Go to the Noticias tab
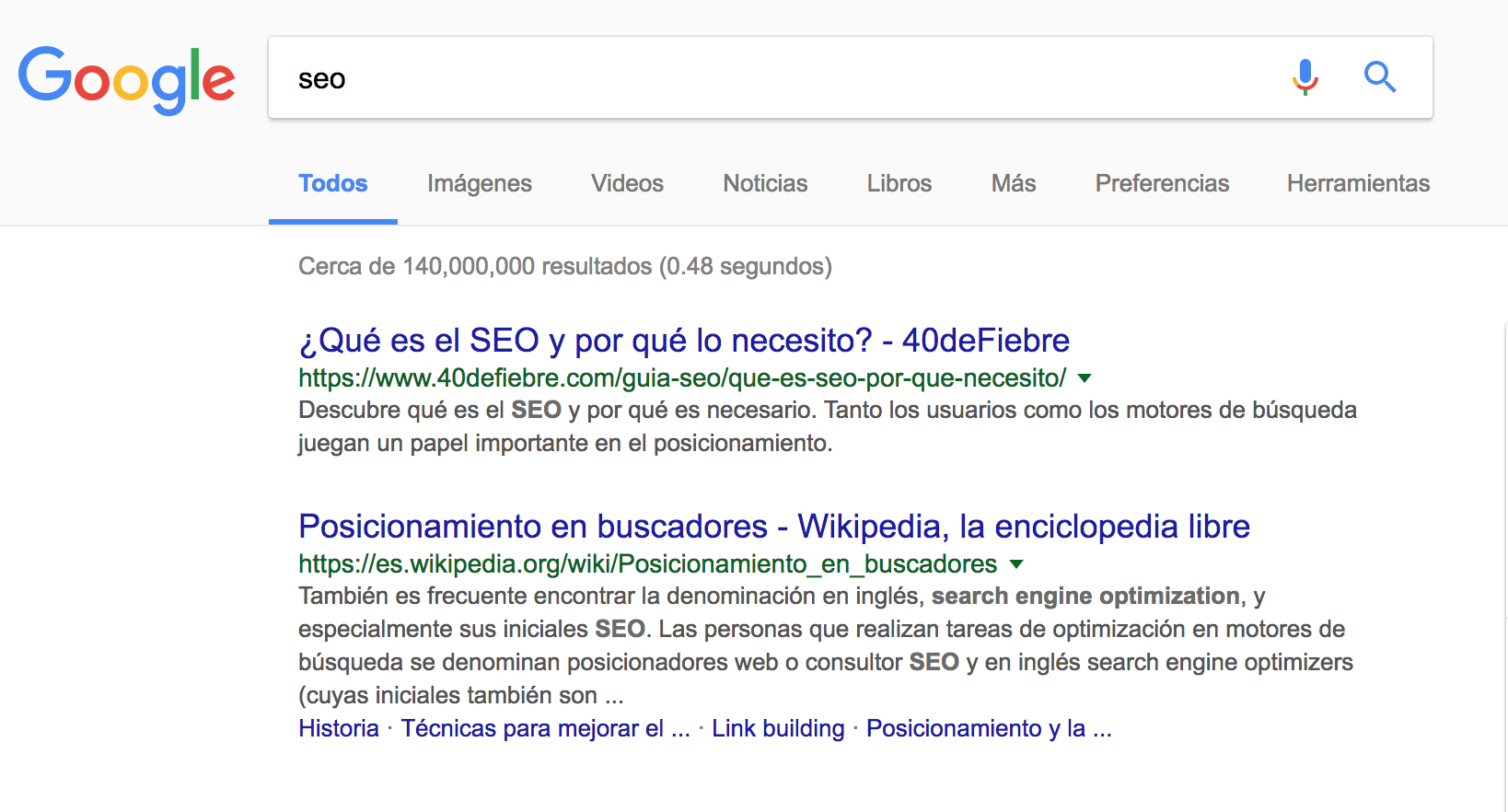Image resolution: width=1508 pixels, height=812 pixels. [x=765, y=183]
